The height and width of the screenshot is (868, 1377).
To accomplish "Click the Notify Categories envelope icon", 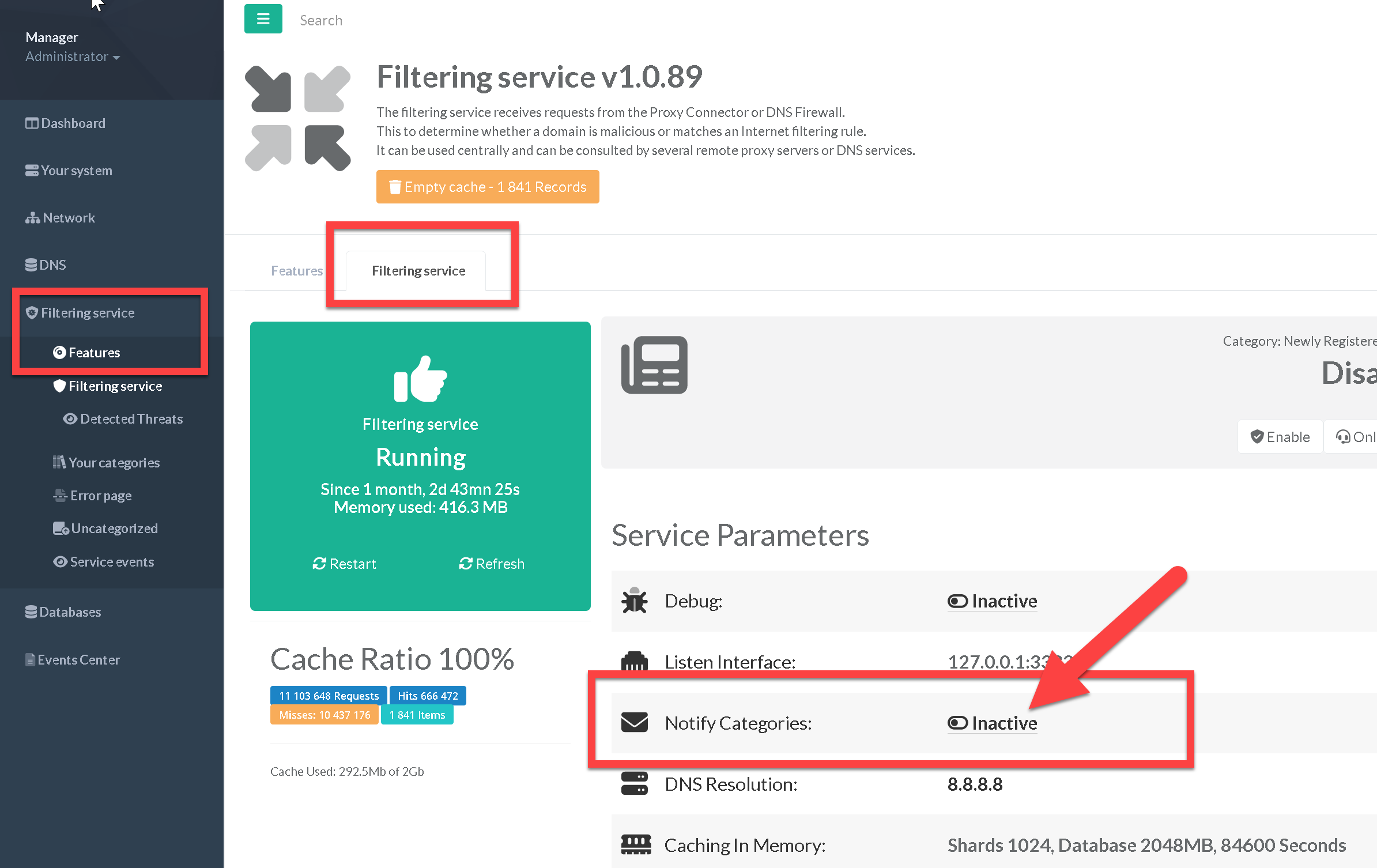I will (634, 722).
